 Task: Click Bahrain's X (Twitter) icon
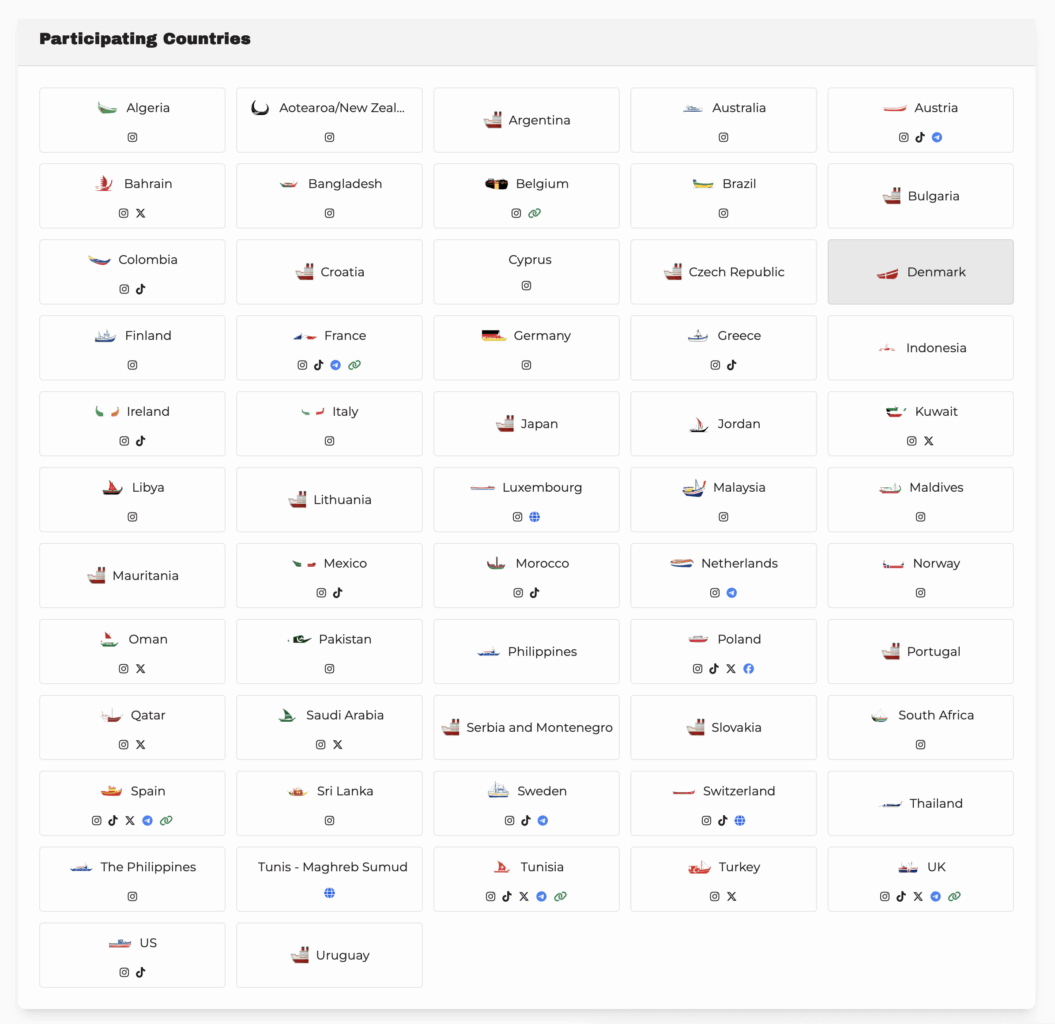pyautogui.click(x=140, y=214)
